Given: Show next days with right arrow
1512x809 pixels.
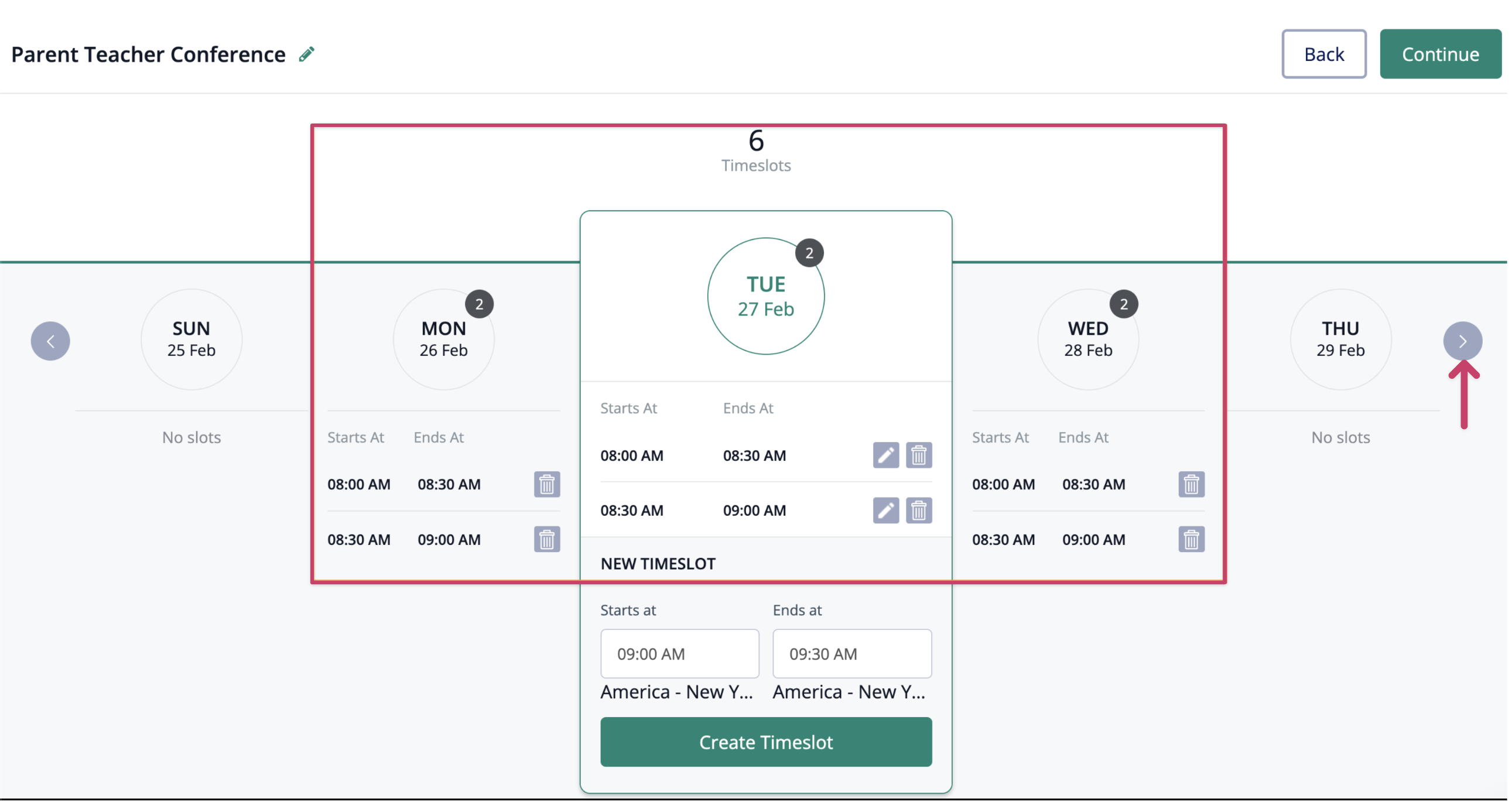Looking at the screenshot, I should coord(1462,341).
